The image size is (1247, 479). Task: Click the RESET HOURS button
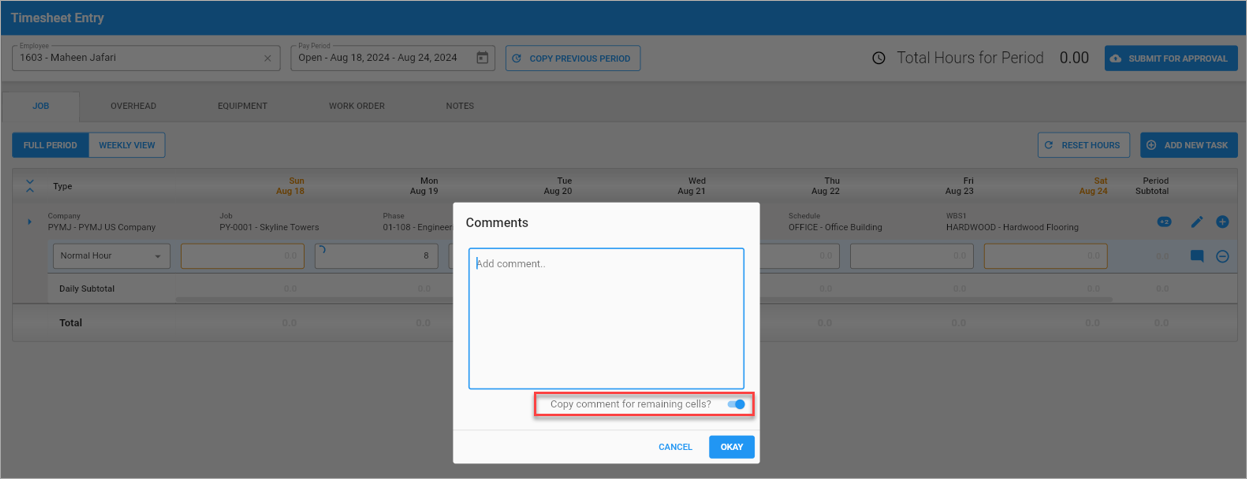point(1084,145)
